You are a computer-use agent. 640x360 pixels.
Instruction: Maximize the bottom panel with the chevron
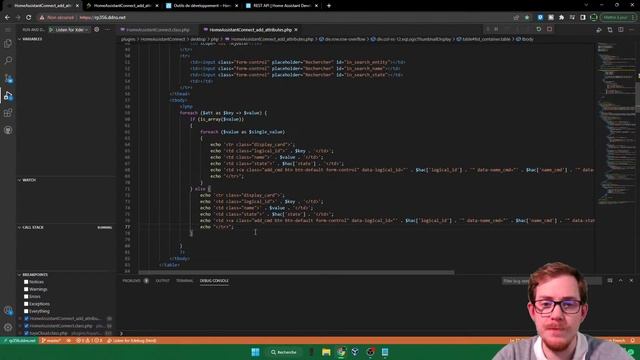(x=620, y=281)
